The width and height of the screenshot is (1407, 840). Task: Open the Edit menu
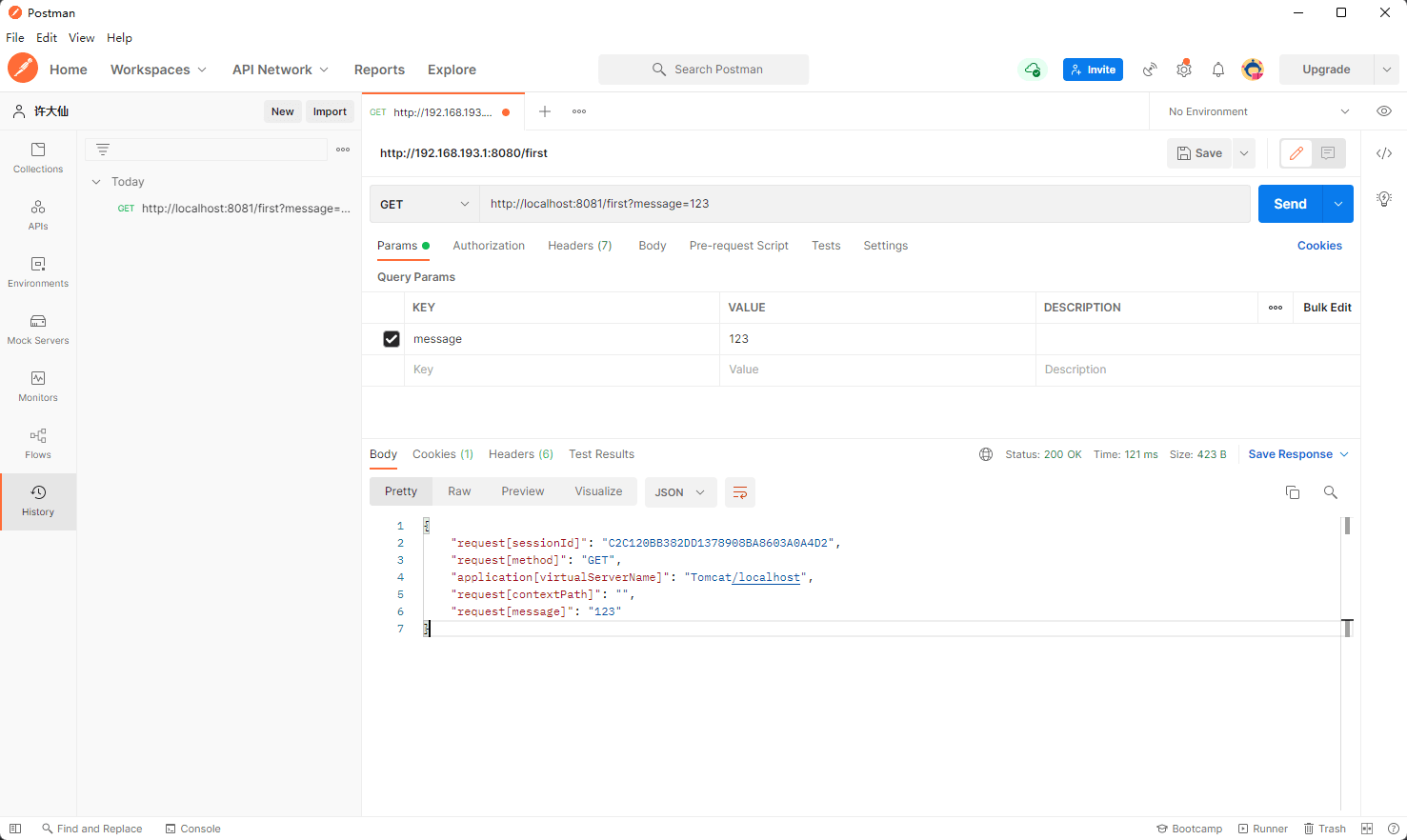[47, 38]
